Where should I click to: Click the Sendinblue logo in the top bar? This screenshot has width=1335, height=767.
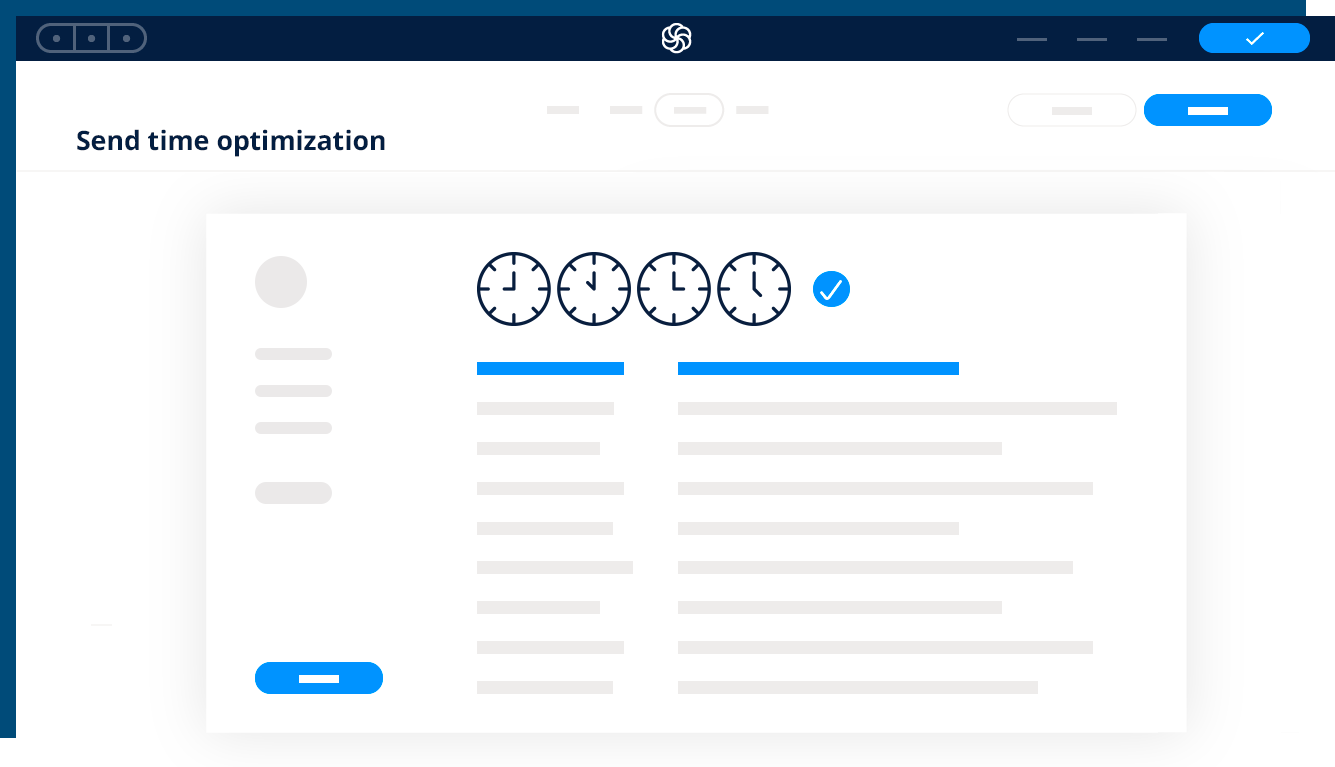[x=676, y=38]
